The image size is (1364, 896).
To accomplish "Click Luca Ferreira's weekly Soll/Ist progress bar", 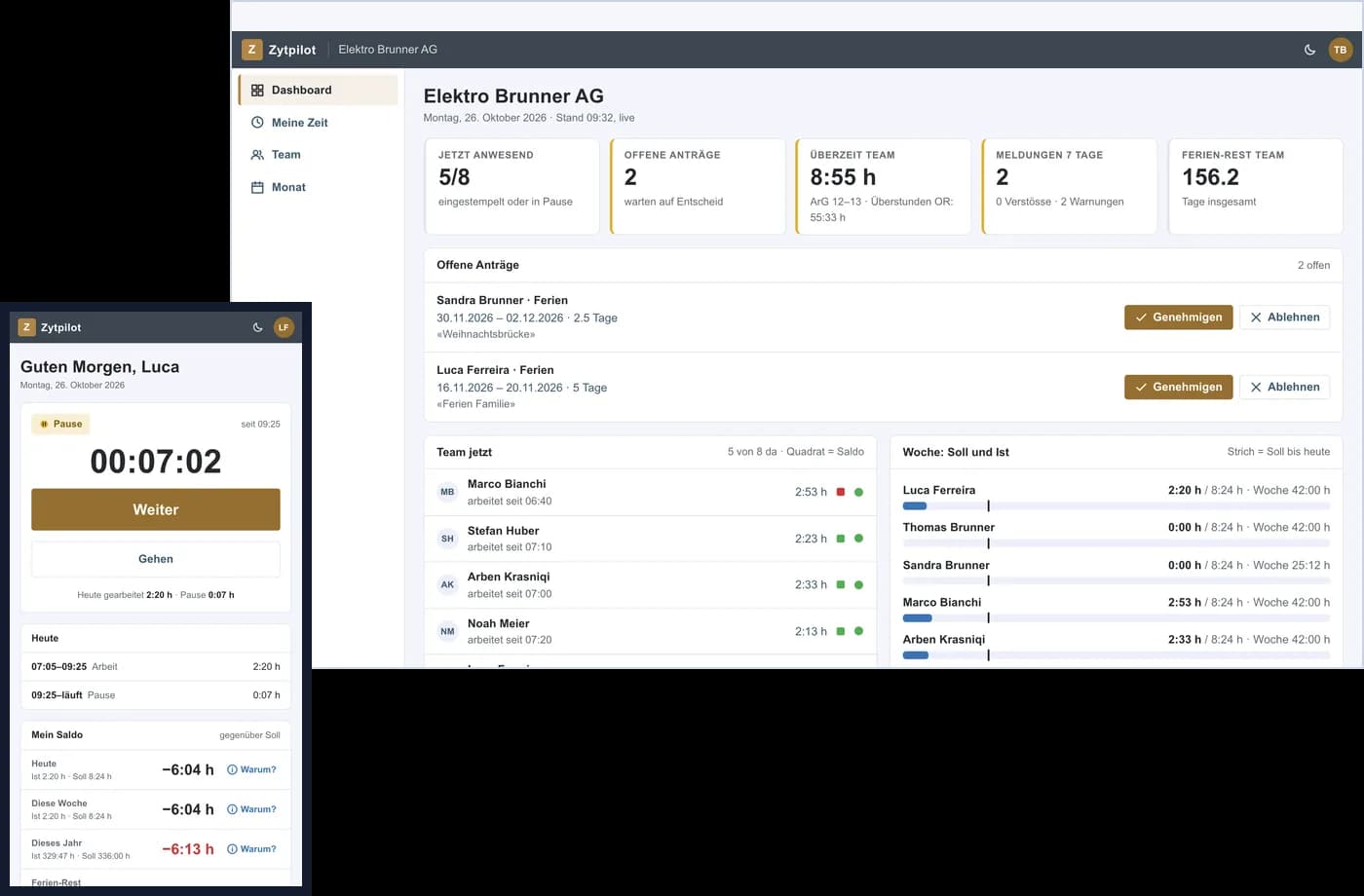I will [x=1117, y=506].
